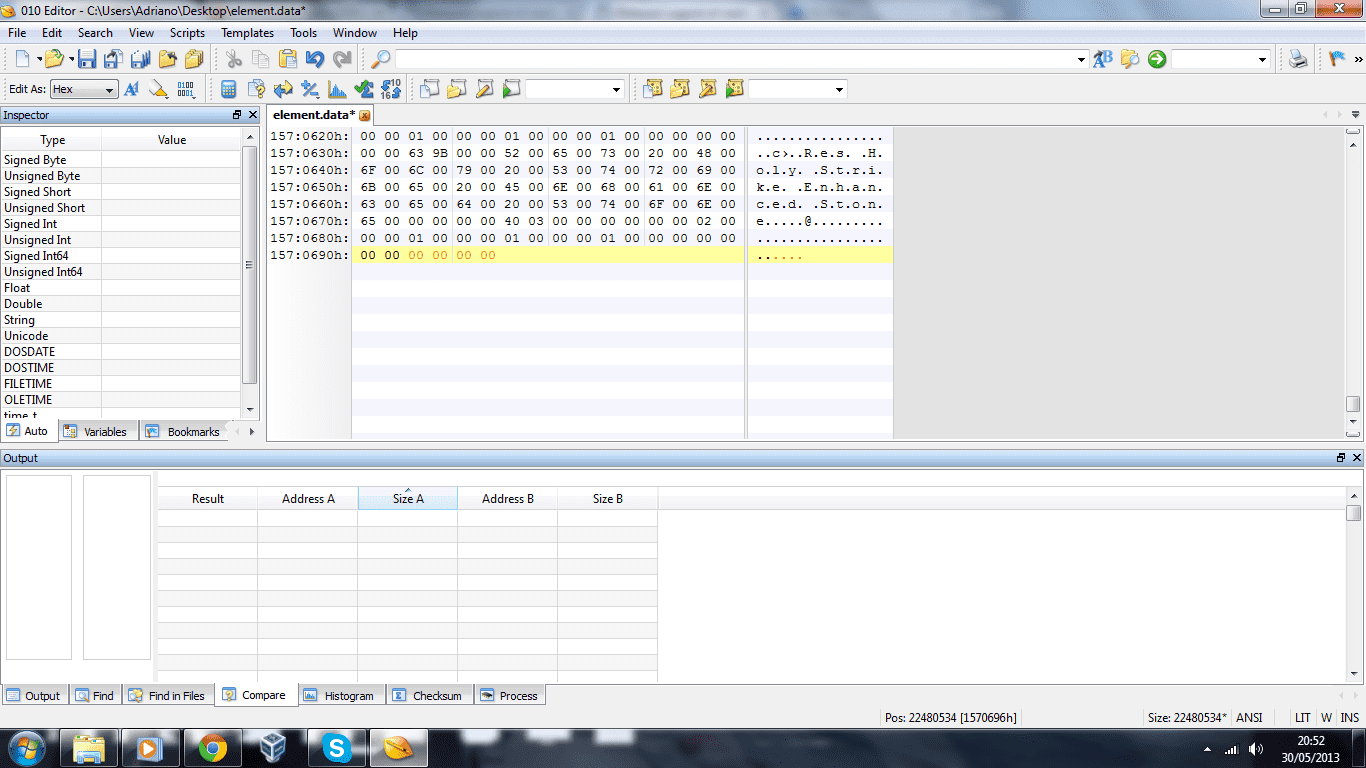This screenshot has width=1366, height=768.
Task: Click the Type column header in Inspector
Action: 52,139
